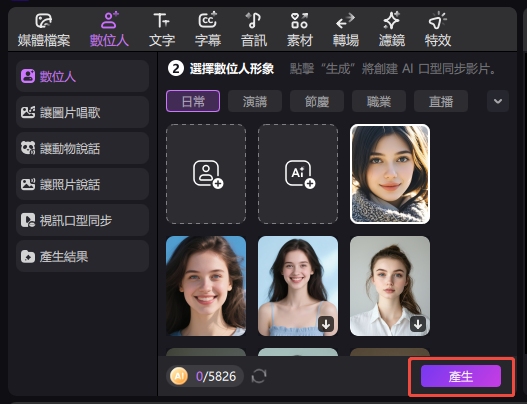The width and height of the screenshot is (527, 404).
Task: Switch to the 數位人 top tab
Action: point(109,30)
